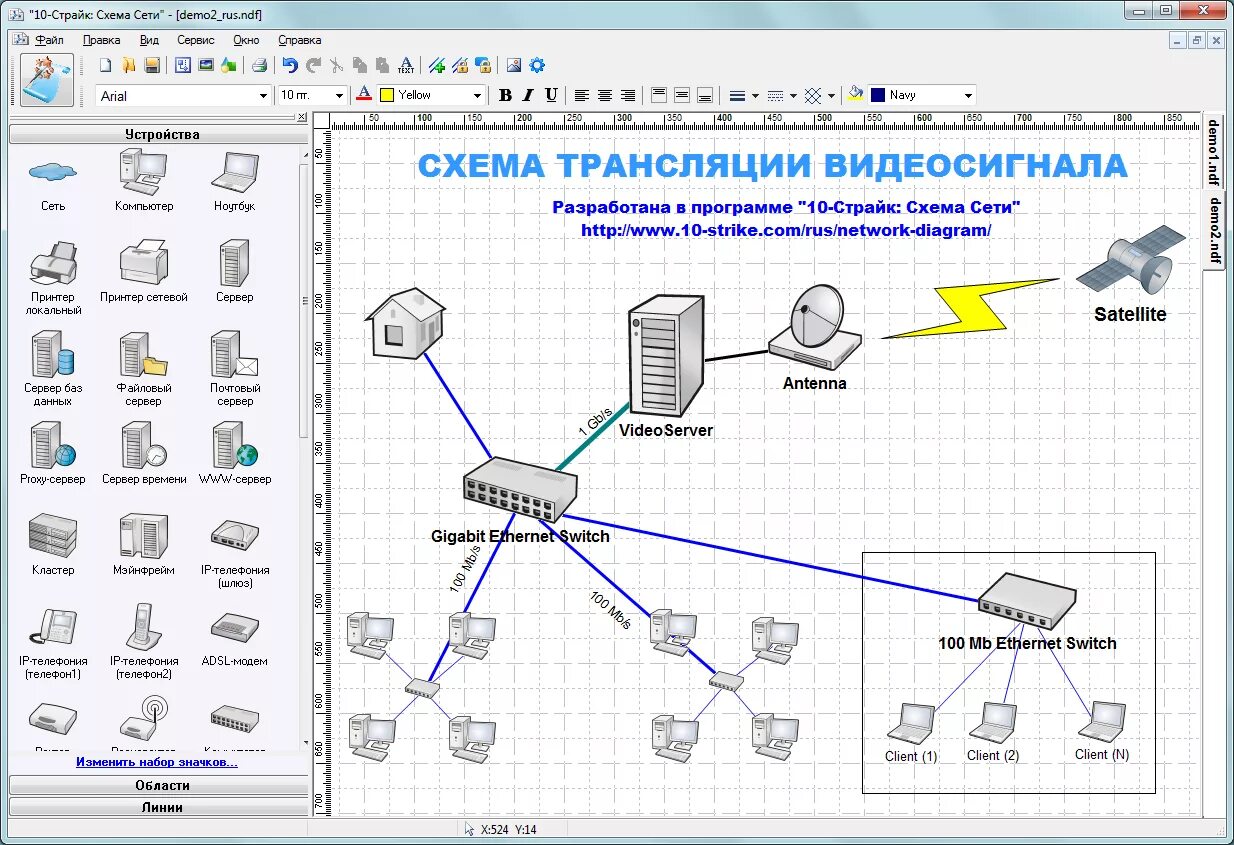Click the Yellow color swatch

[387, 96]
